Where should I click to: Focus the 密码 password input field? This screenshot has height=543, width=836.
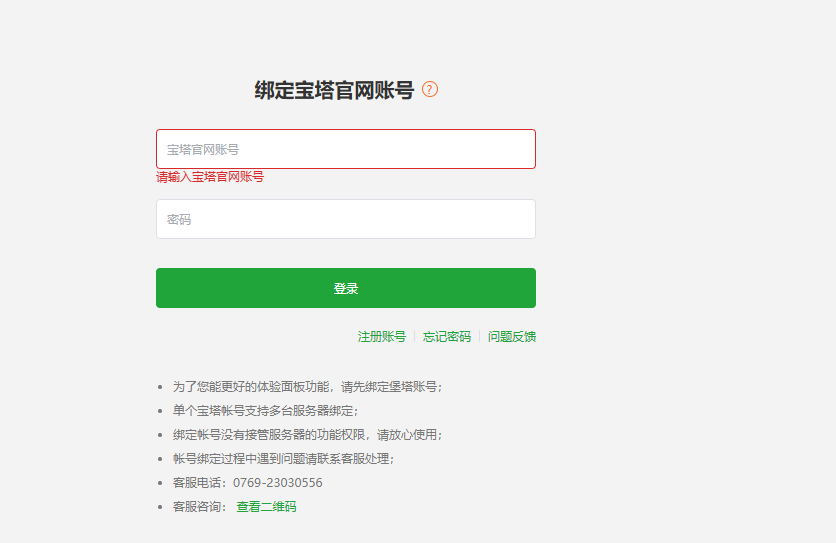click(345, 219)
